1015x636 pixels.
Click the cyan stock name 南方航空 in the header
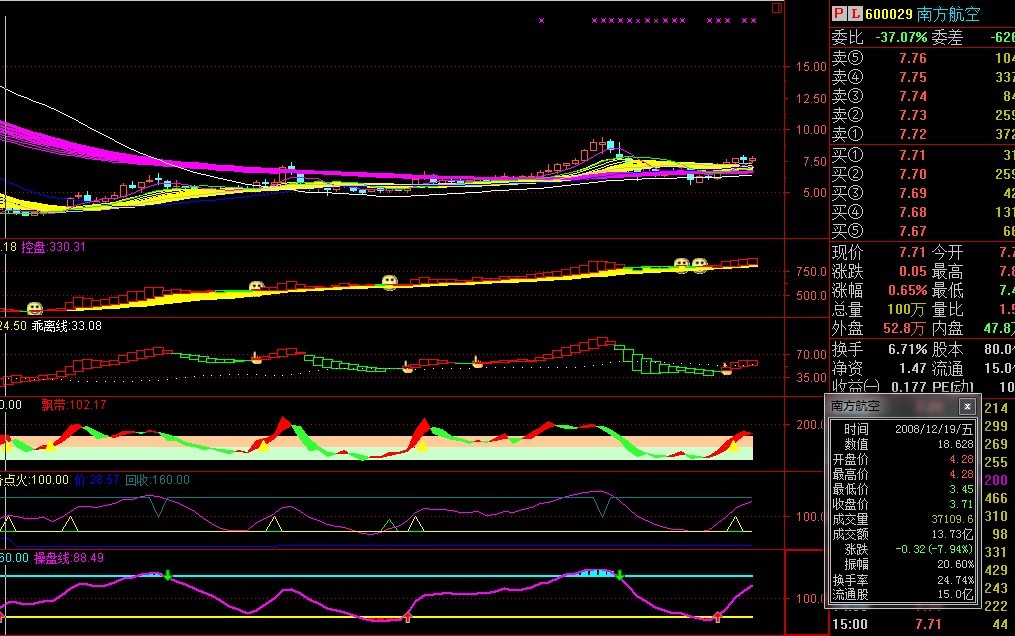948,14
